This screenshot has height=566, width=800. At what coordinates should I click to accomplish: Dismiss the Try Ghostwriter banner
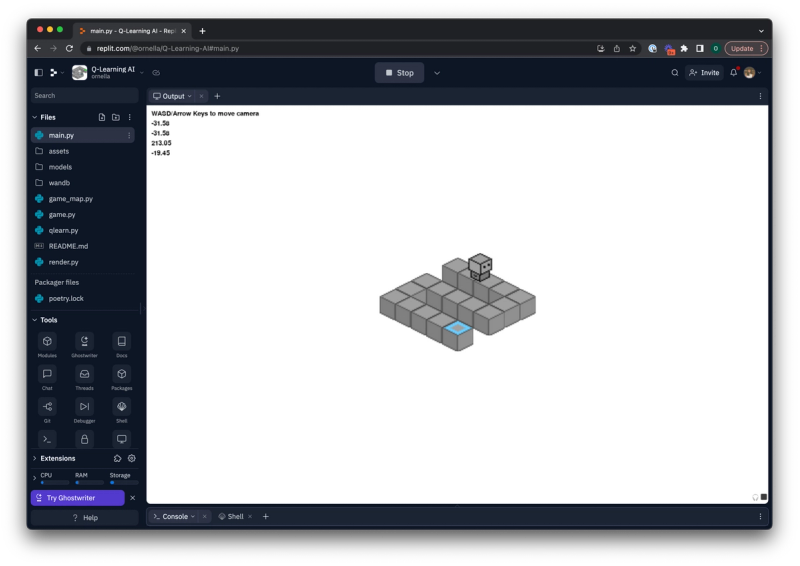133,498
